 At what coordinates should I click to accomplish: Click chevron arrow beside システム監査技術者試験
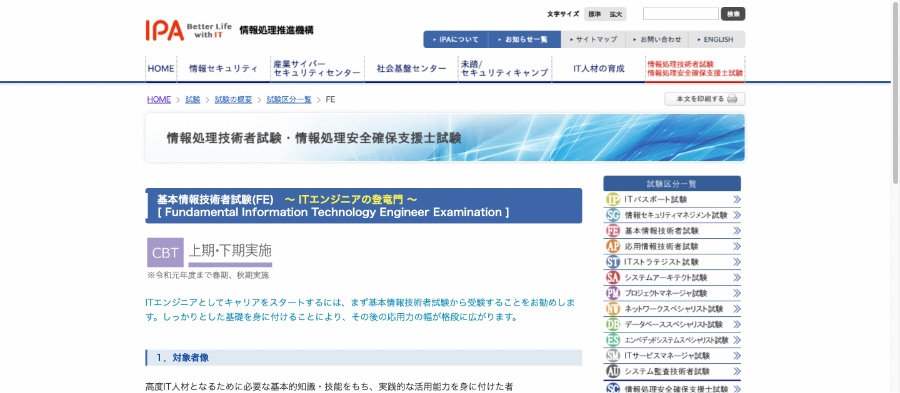pyautogui.click(x=736, y=371)
